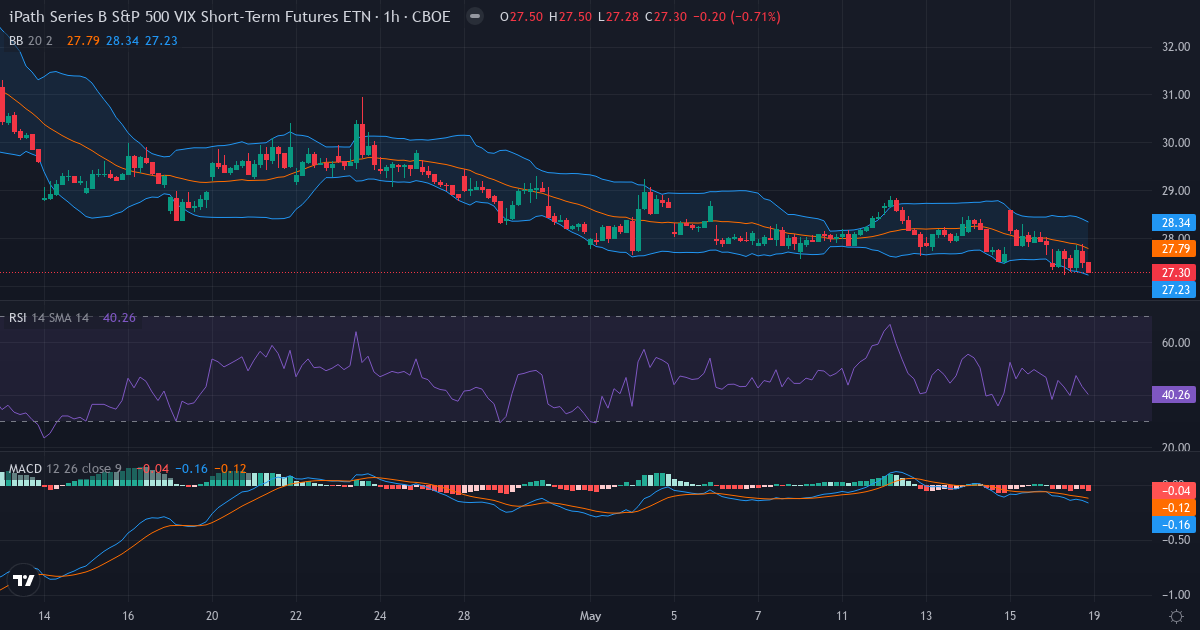Screen dimensions: 1200x630
Task: Click date label 13 on time axis
Action: (926, 615)
